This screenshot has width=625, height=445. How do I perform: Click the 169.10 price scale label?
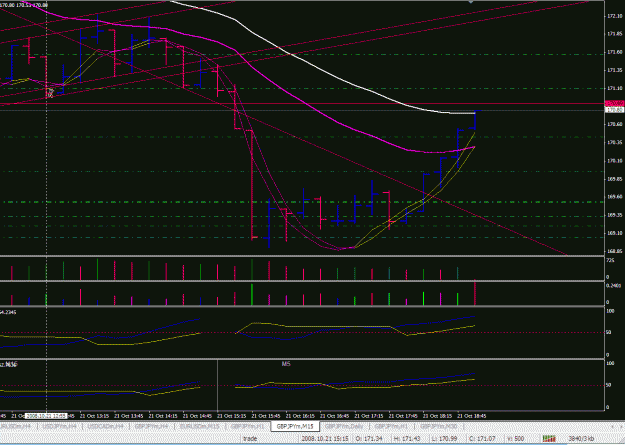[614, 233]
